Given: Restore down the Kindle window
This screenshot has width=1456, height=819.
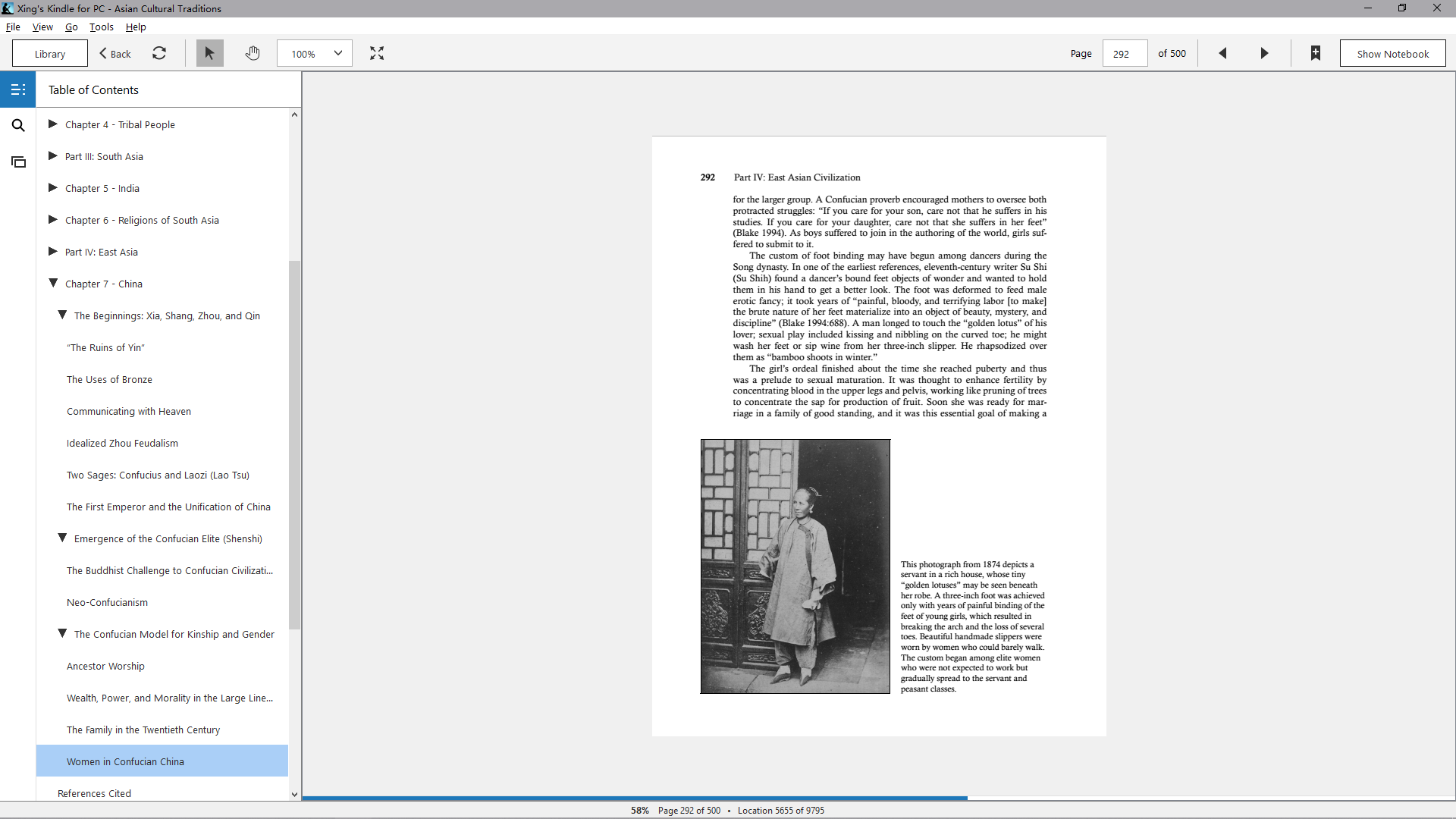Looking at the screenshot, I should click(1402, 8).
